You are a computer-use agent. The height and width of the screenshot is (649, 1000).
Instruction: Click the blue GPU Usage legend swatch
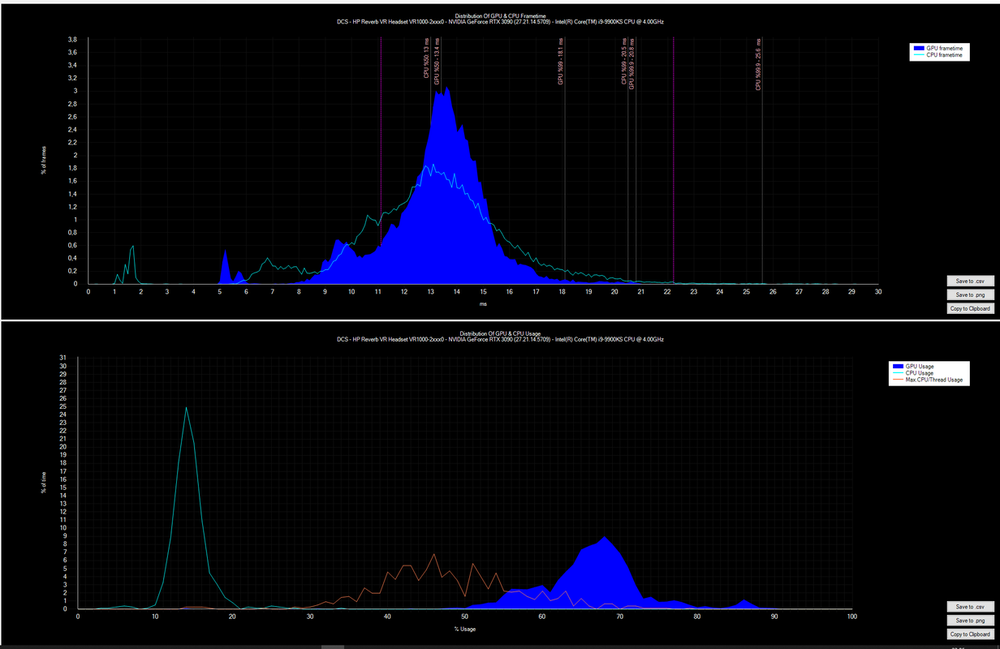tap(898, 367)
